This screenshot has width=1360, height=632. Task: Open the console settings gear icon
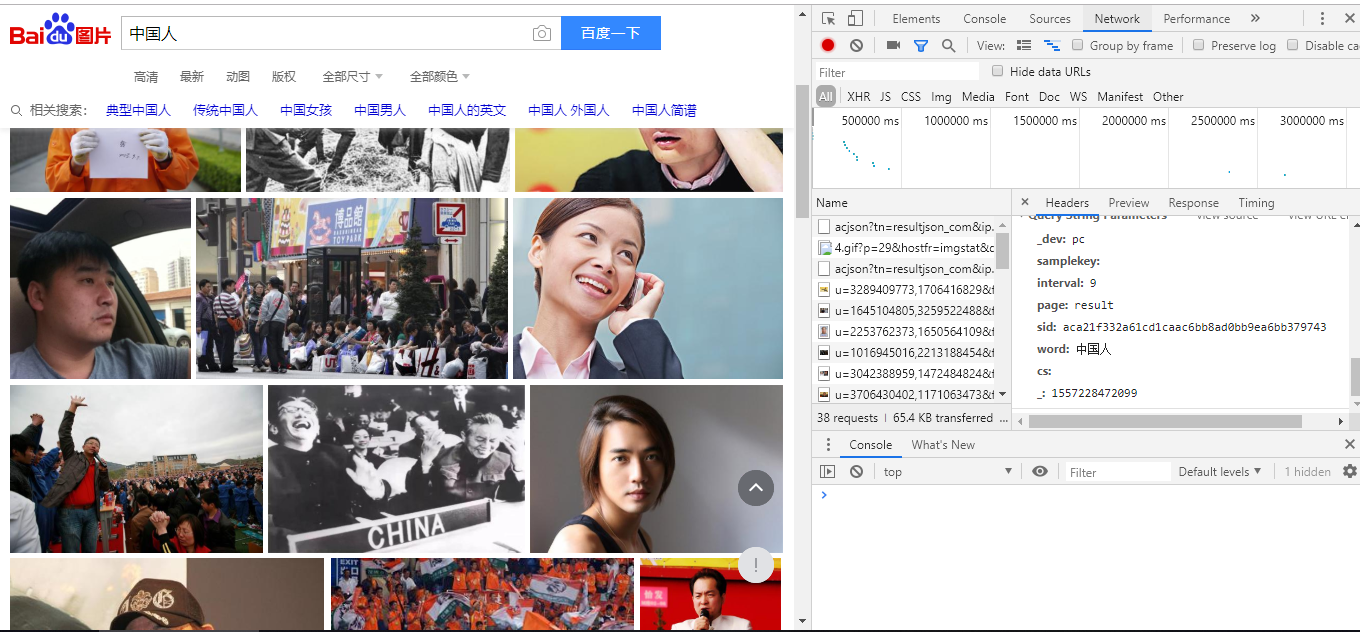click(x=1351, y=470)
